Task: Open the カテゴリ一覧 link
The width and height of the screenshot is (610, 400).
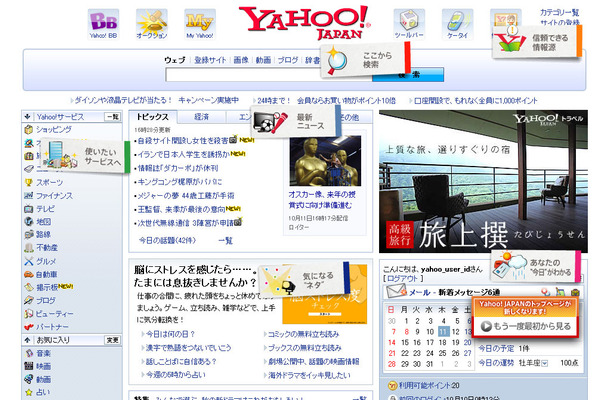Action: (x=559, y=12)
